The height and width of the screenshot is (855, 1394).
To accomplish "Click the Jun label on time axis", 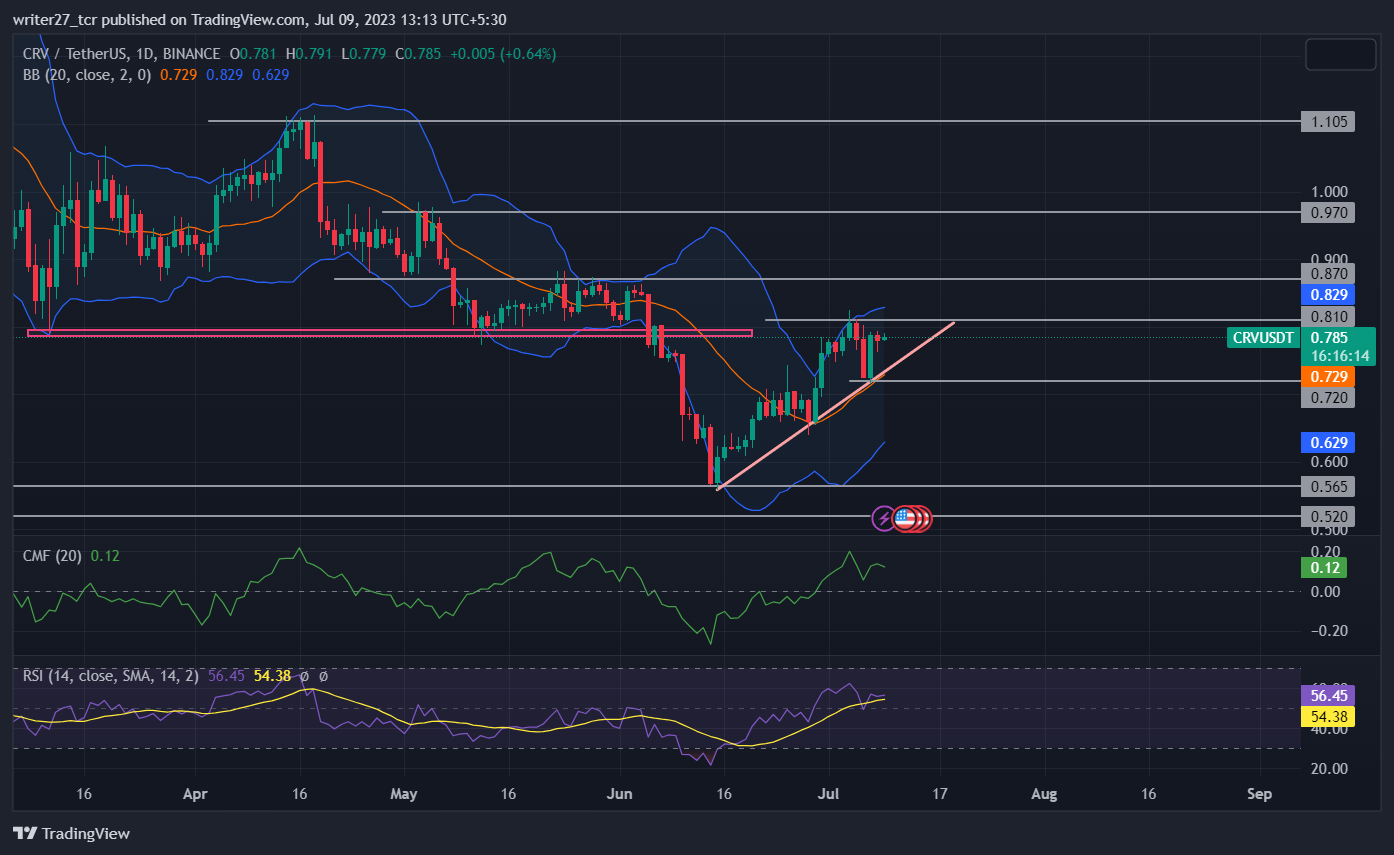I will tap(620, 794).
